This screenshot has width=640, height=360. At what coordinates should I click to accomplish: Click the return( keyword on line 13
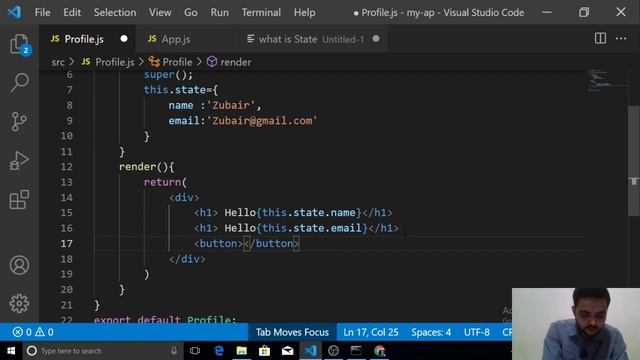[x=165, y=182]
